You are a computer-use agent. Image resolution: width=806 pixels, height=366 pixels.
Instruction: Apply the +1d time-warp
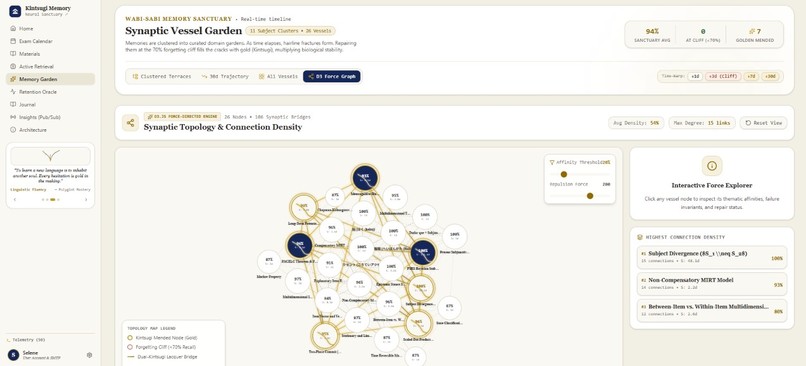tap(694, 76)
